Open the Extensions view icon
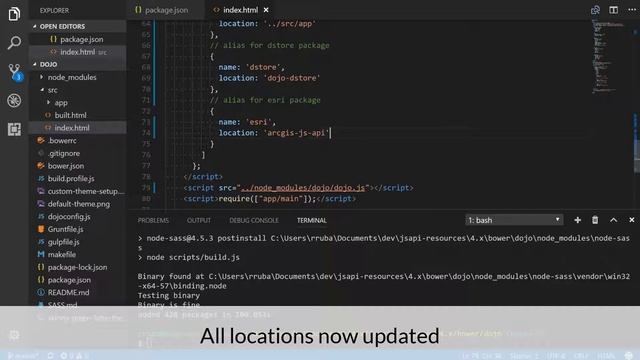The image size is (640, 360). [14, 129]
